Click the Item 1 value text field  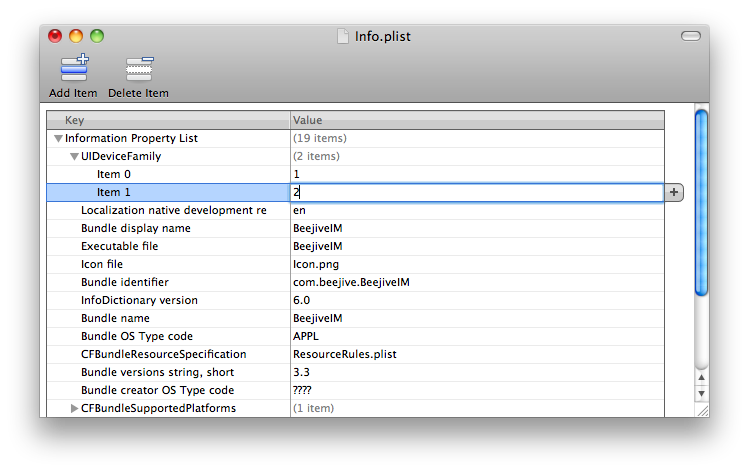click(x=476, y=192)
